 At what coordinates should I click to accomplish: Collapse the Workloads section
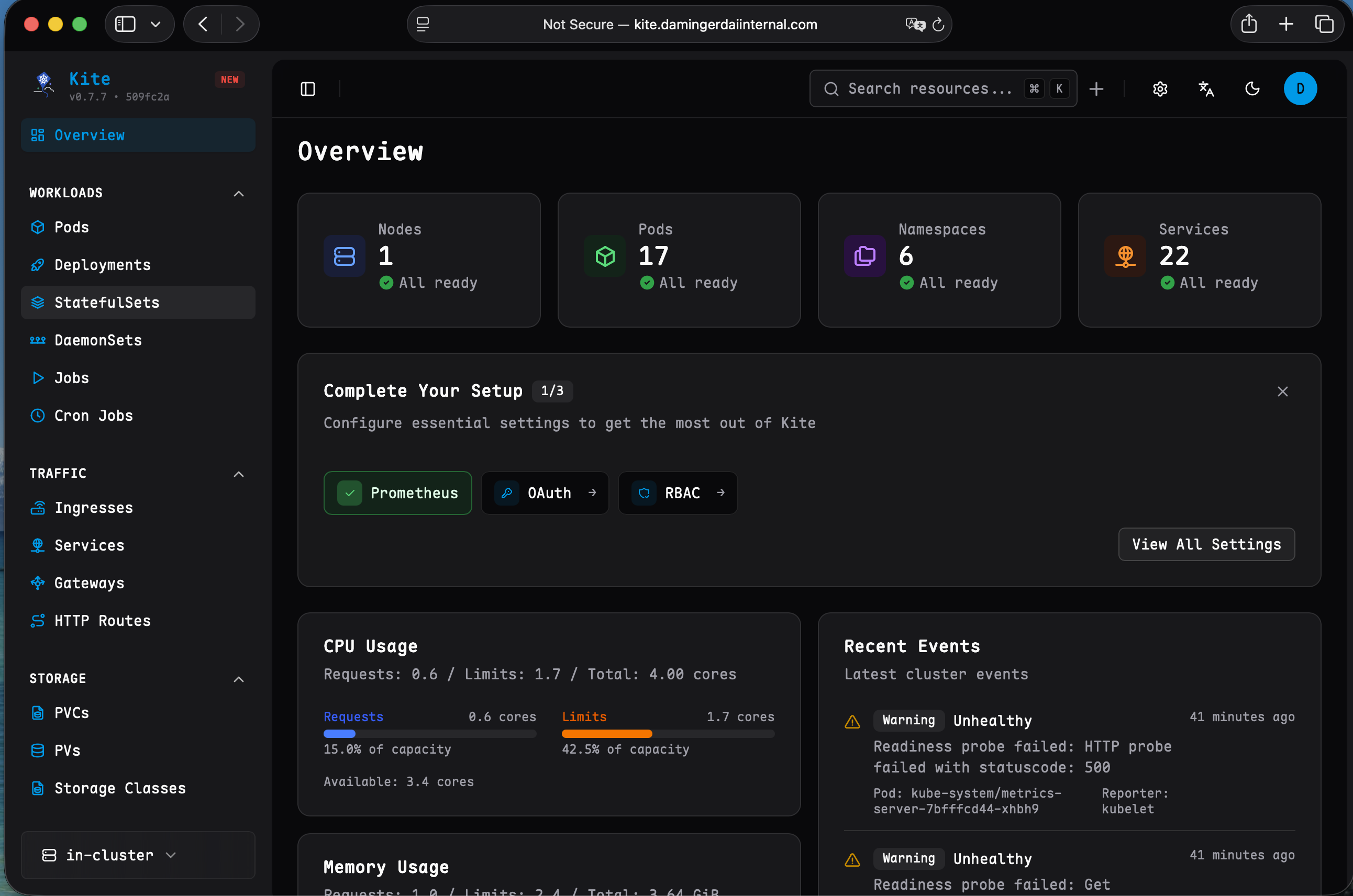[x=238, y=193]
